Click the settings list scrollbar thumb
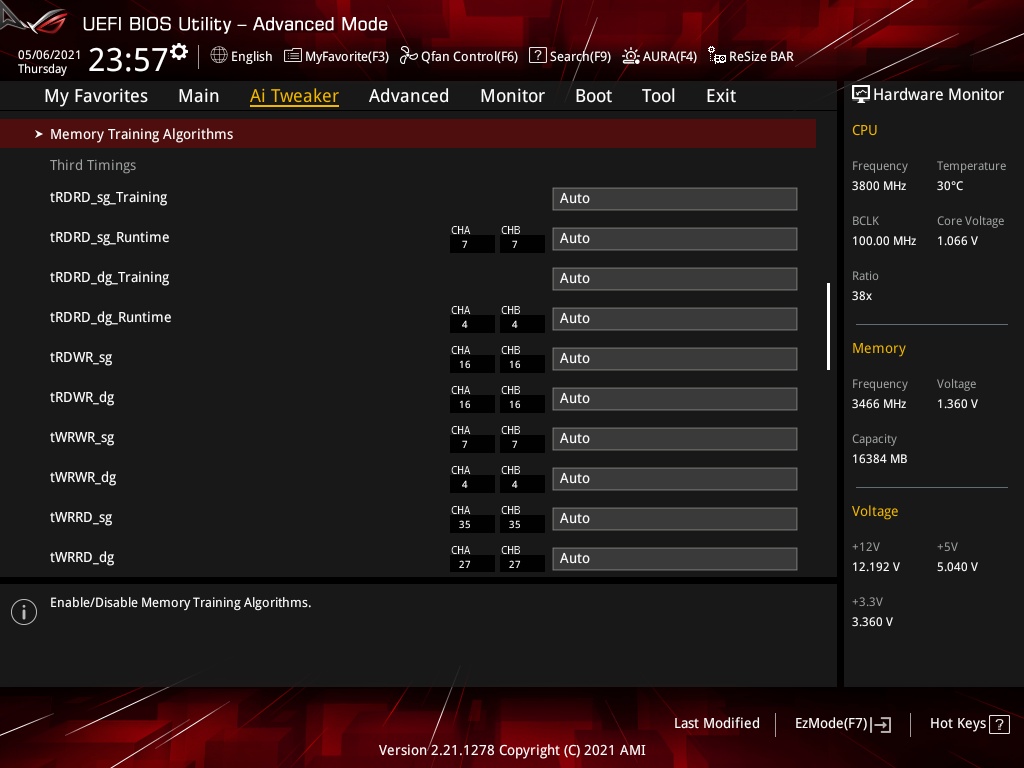1024x768 pixels. (x=828, y=327)
